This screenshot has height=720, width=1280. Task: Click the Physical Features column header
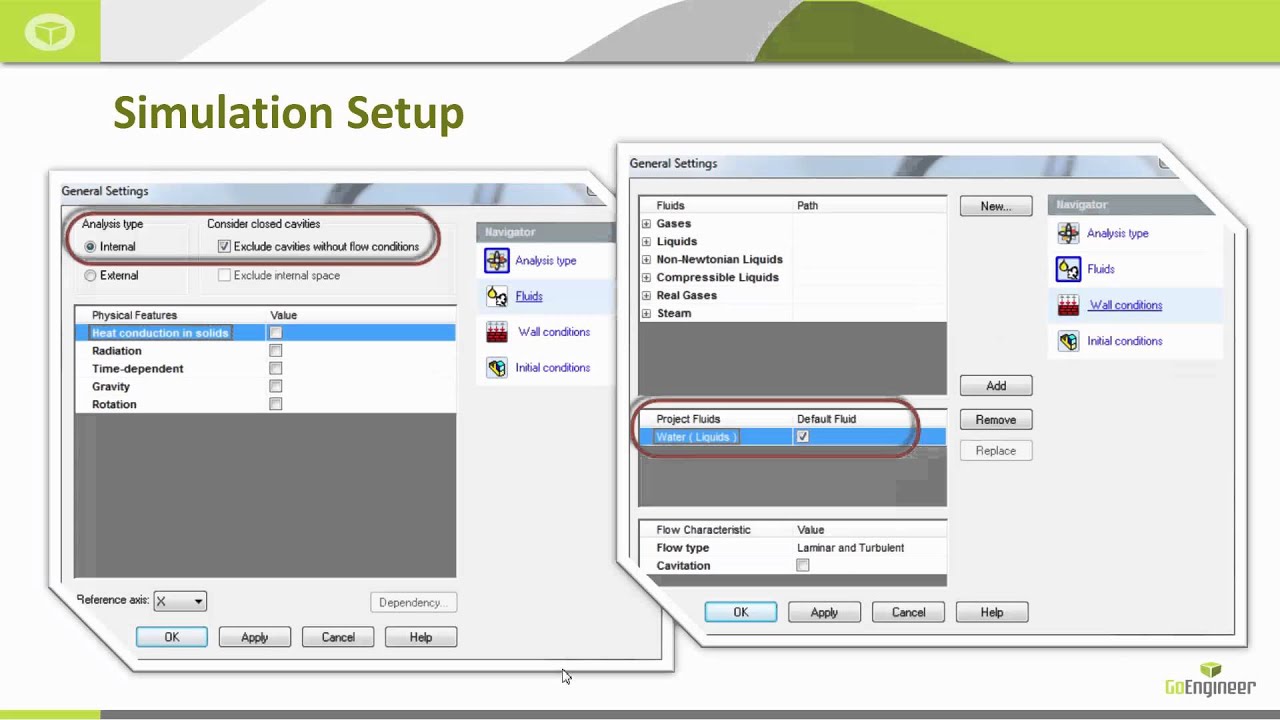pos(134,315)
